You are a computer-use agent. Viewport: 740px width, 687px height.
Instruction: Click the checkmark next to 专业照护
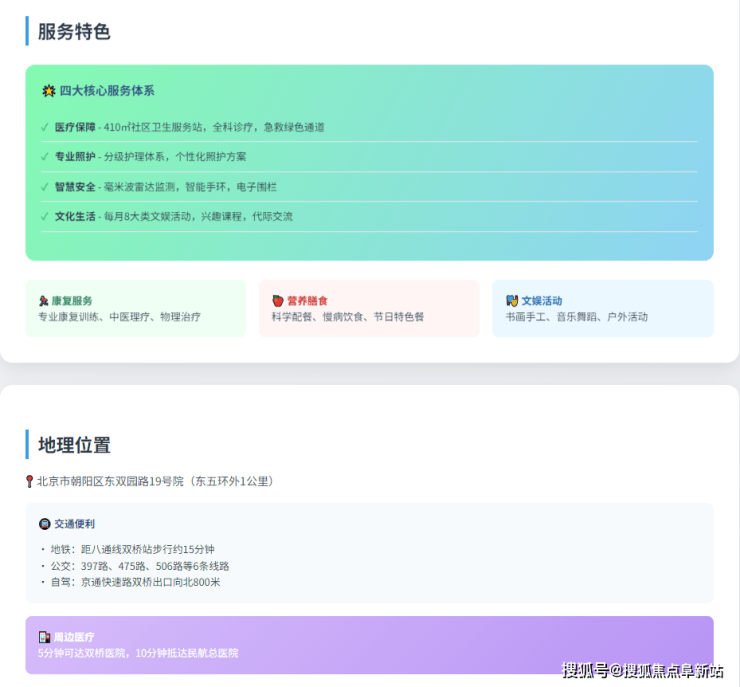point(44,157)
